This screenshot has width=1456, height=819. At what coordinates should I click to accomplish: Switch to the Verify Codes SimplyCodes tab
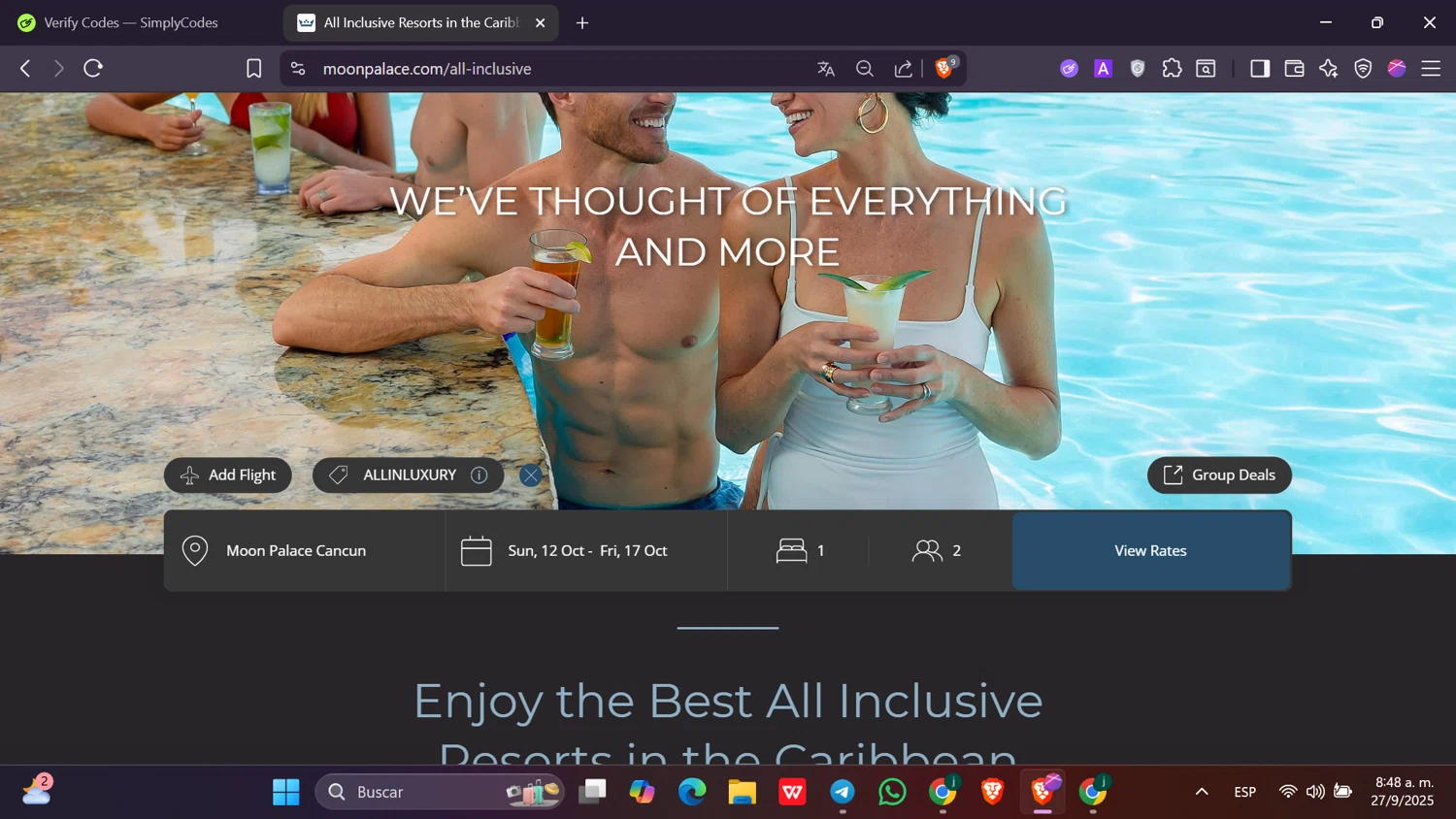[x=131, y=22]
